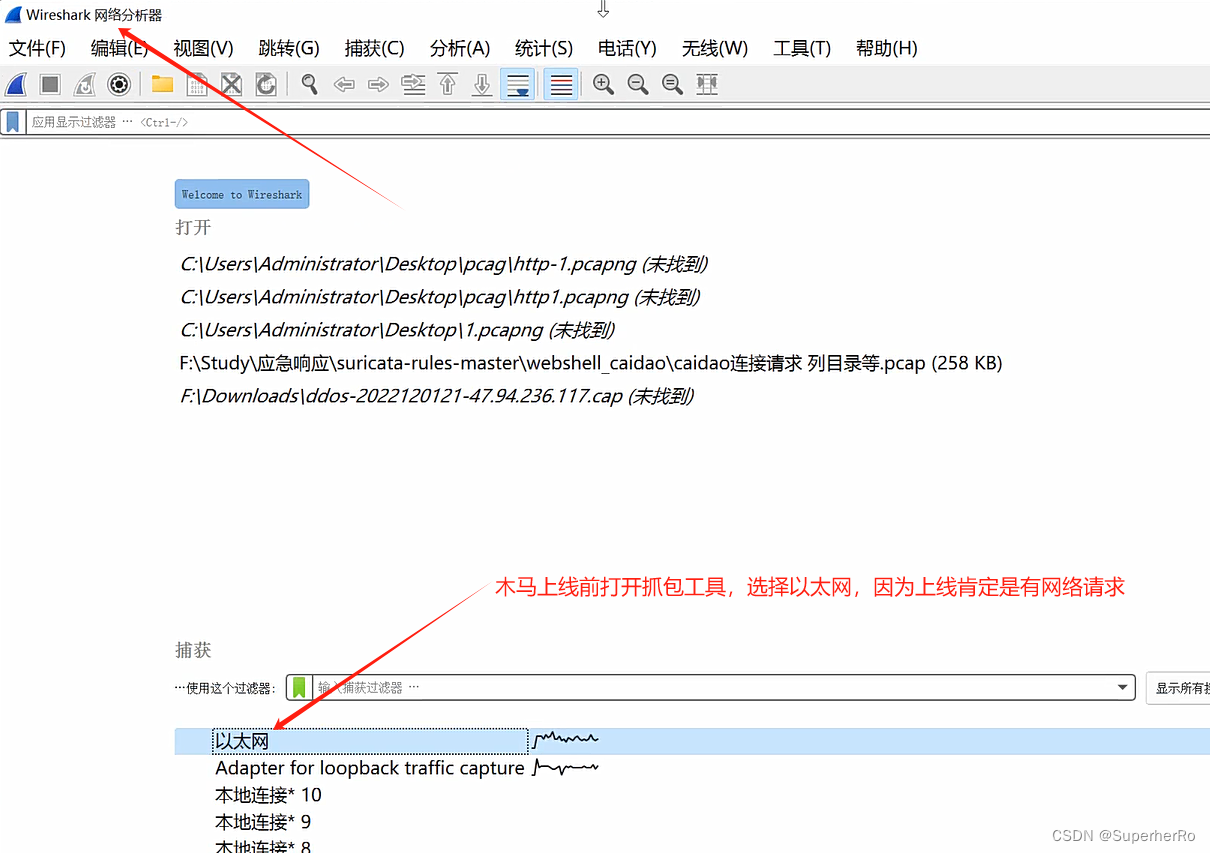
Task: Open the 显示所有接口 dropdown button
Action: click(x=1180, y=688)
